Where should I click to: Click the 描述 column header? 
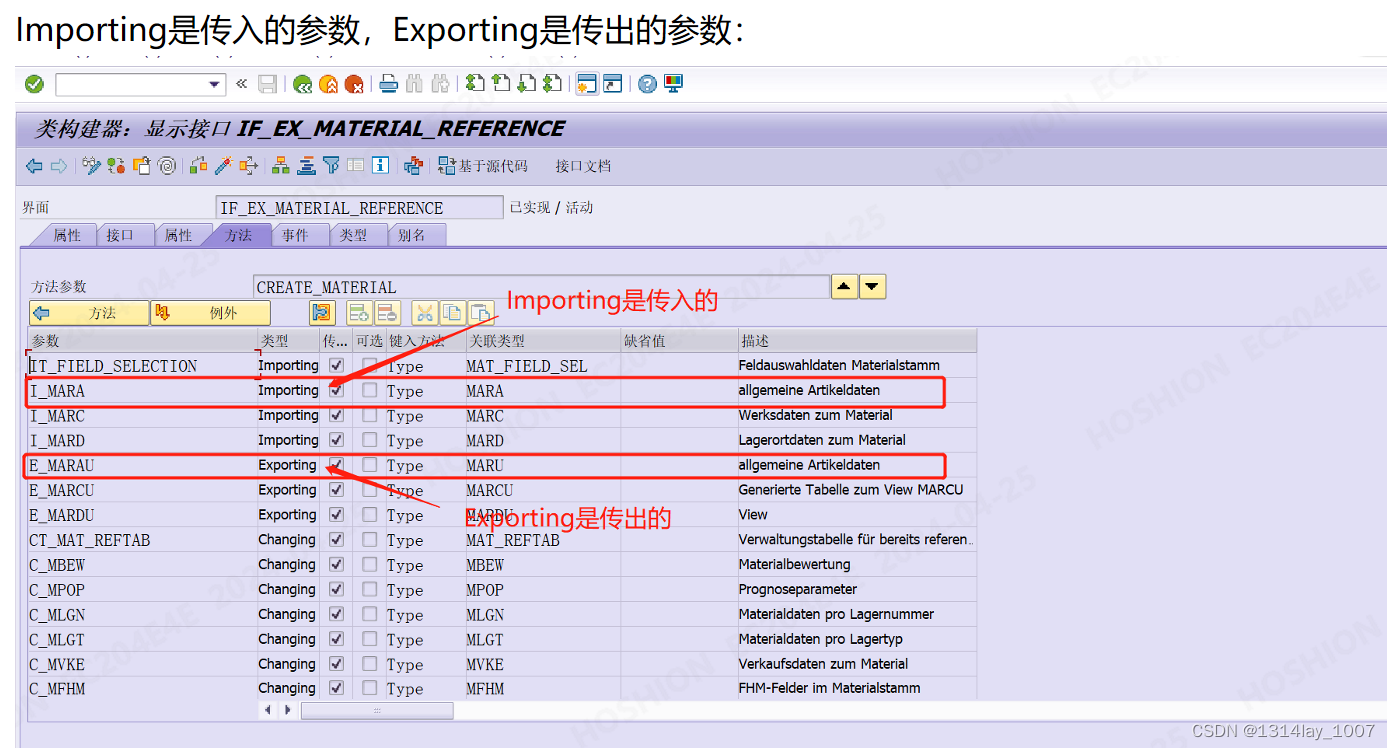(857, 341)
